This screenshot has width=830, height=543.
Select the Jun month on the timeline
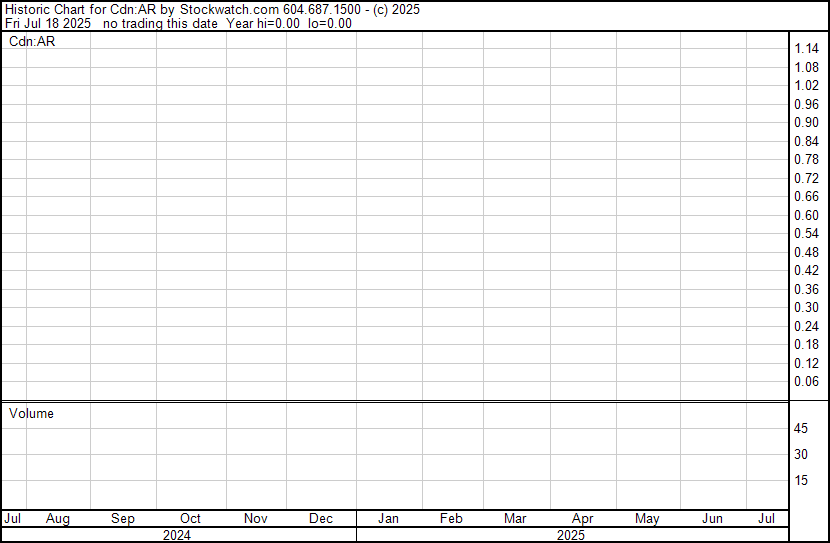pyautogui.click(x=712, y=519)
